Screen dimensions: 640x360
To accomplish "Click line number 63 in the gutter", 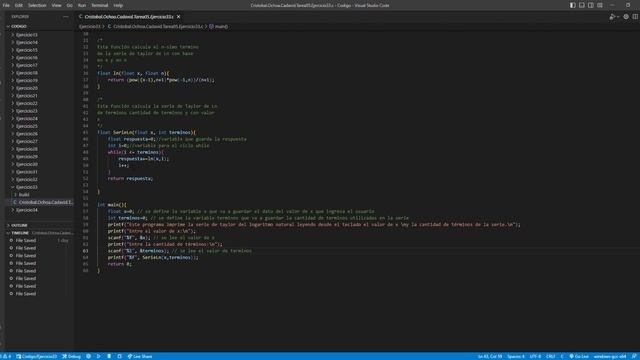I will [86, 251].
